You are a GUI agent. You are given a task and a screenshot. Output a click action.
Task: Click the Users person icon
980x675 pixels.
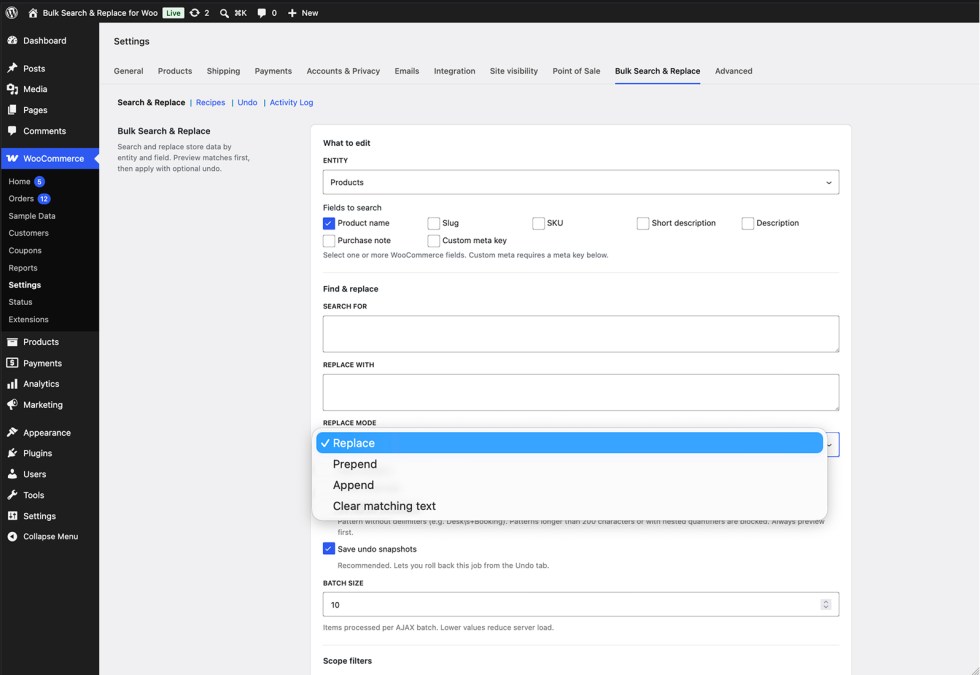point(12,474)
